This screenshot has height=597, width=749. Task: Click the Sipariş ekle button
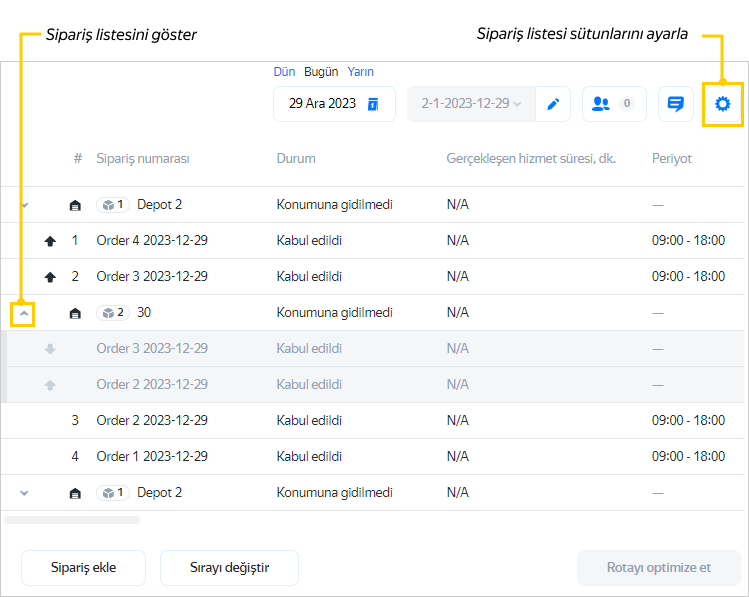84,568
